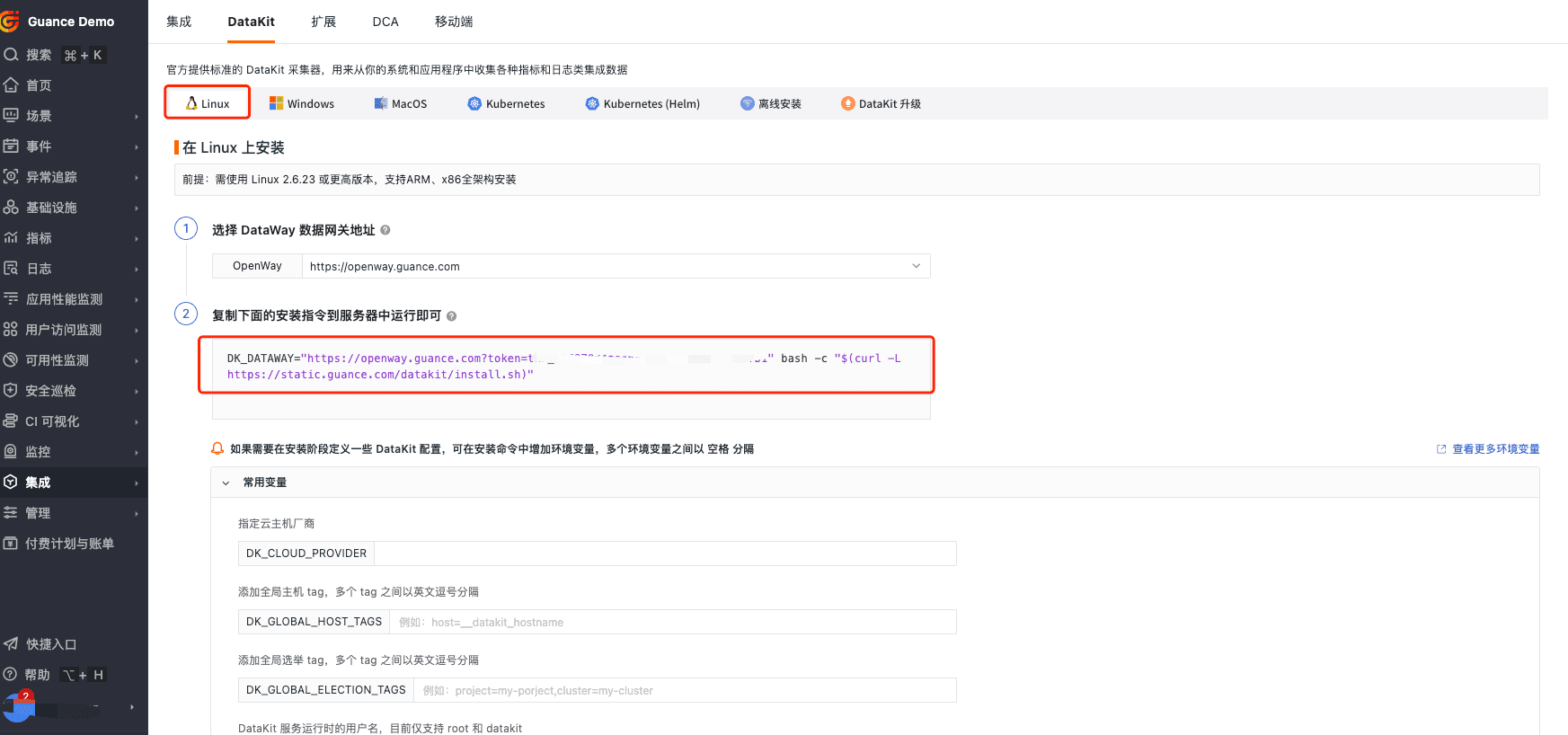The height and width of the screenshot is (735, 1568).
Task: Open the Security check (安全巡检) icon
Action: tap(11, 391)
